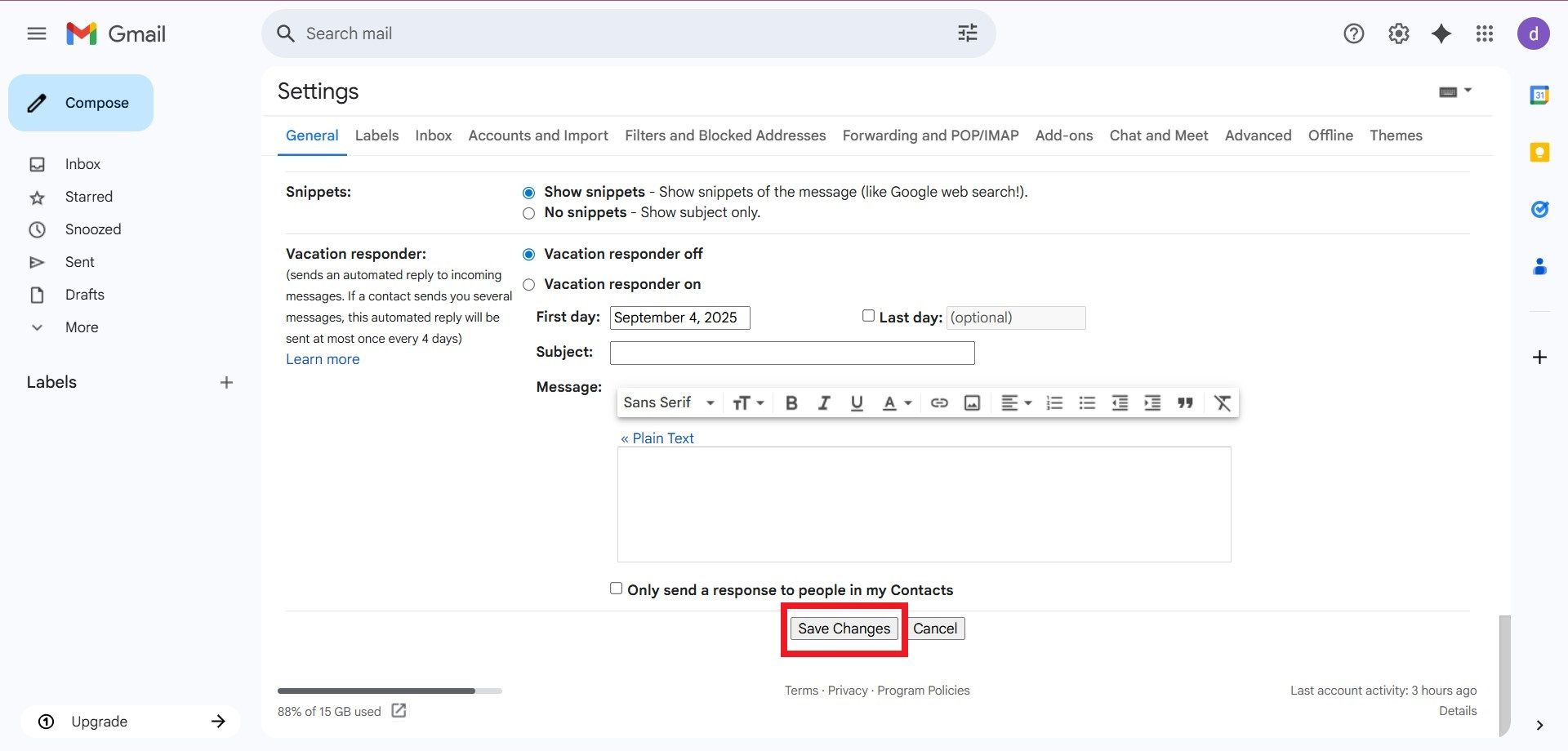Switch to the Filters and Blocked Addresses tab
Screen dimensions: 1568x751
(x=724, y=136)
